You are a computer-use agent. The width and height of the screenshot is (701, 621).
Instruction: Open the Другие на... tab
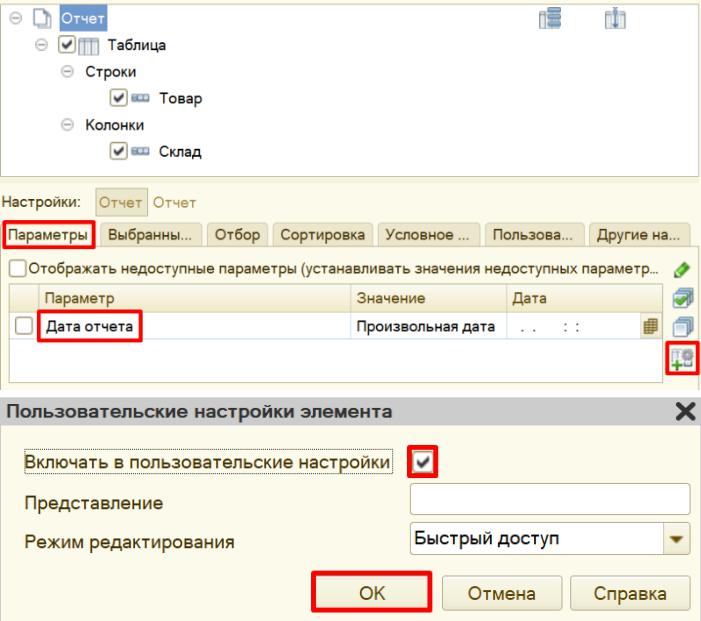click(639, 235)
